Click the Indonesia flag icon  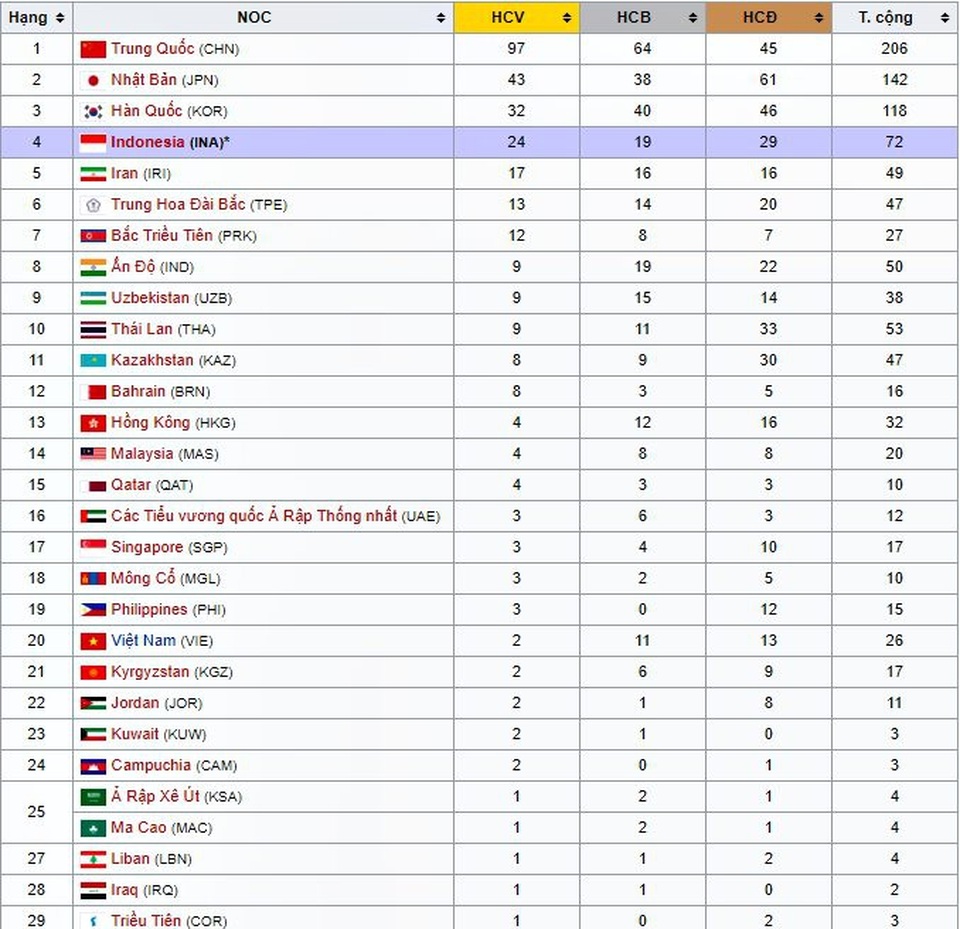(x=93, y=143)
